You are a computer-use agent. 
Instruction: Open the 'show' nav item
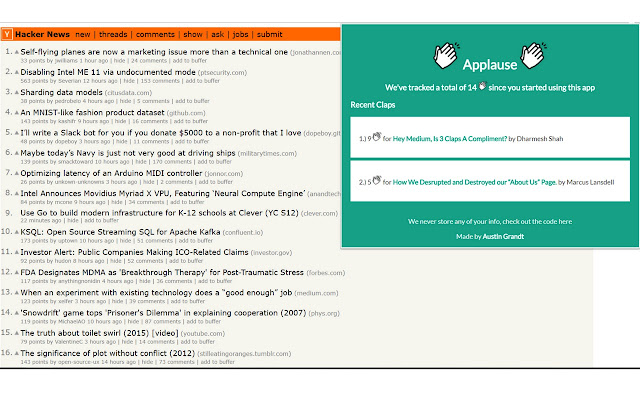(x=193, y=34)
